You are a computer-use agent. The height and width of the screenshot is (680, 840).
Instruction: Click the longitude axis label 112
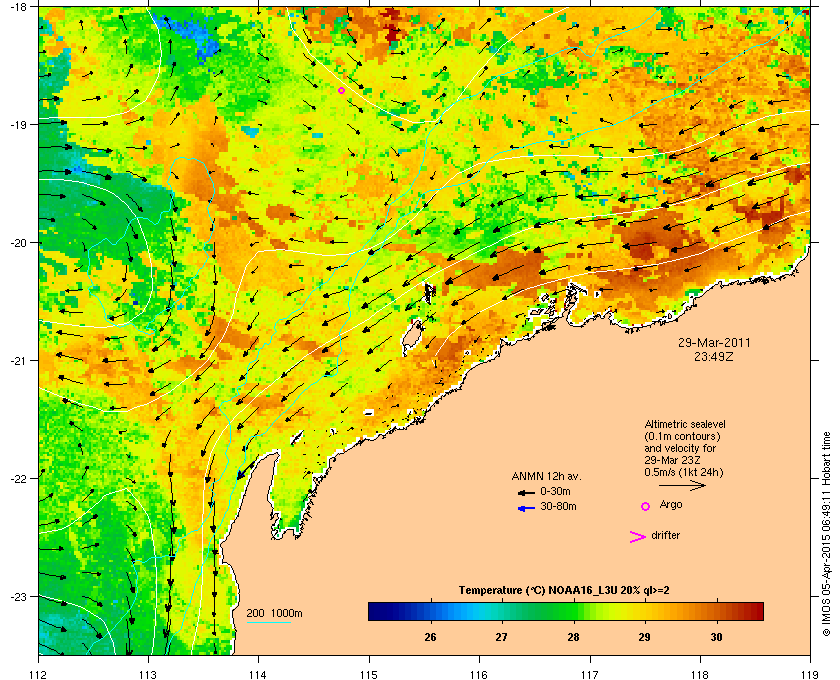pyautogui.click(x=39, y=674)
